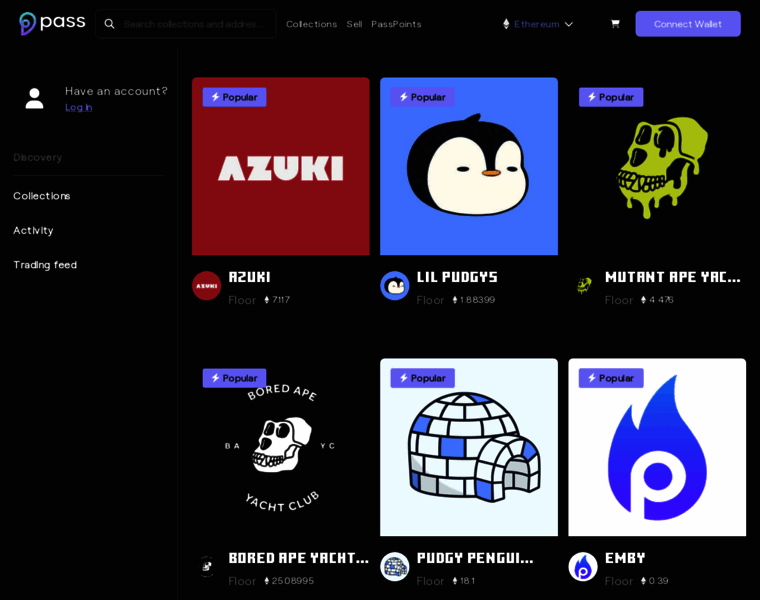Click Azuki floor price 7.117

277,300
